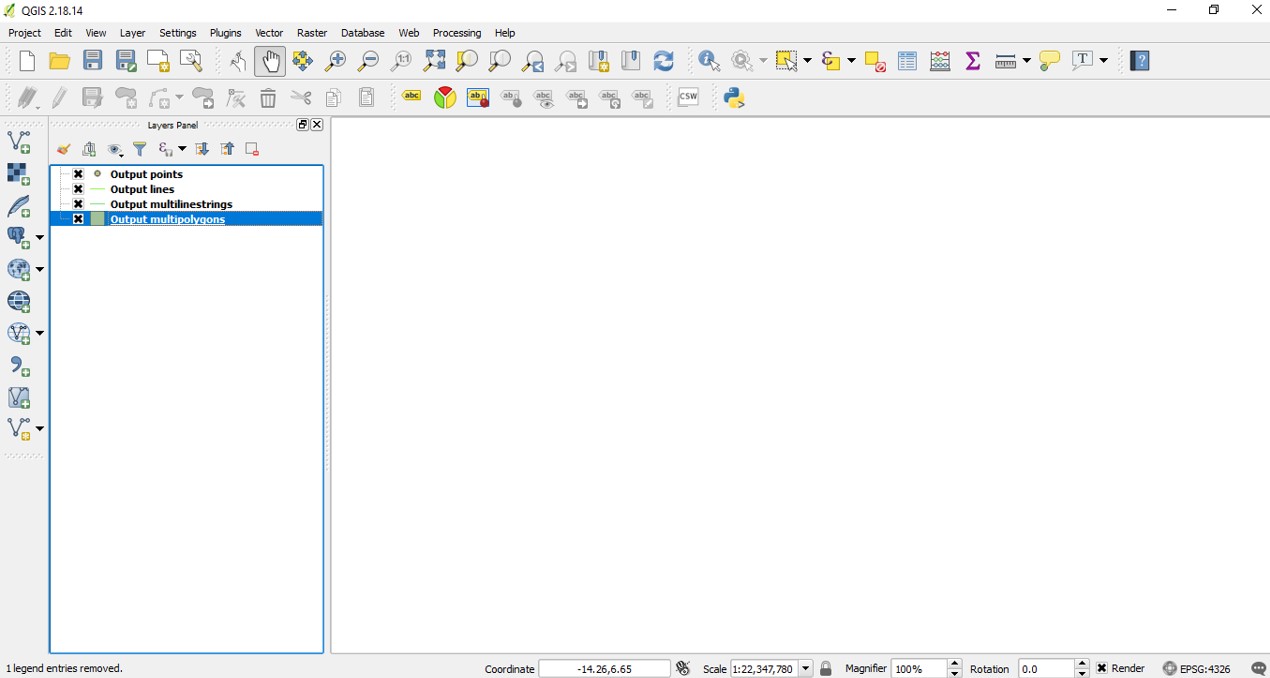
Task: Open the Field Calculator
Action: [x=940, y=60]
